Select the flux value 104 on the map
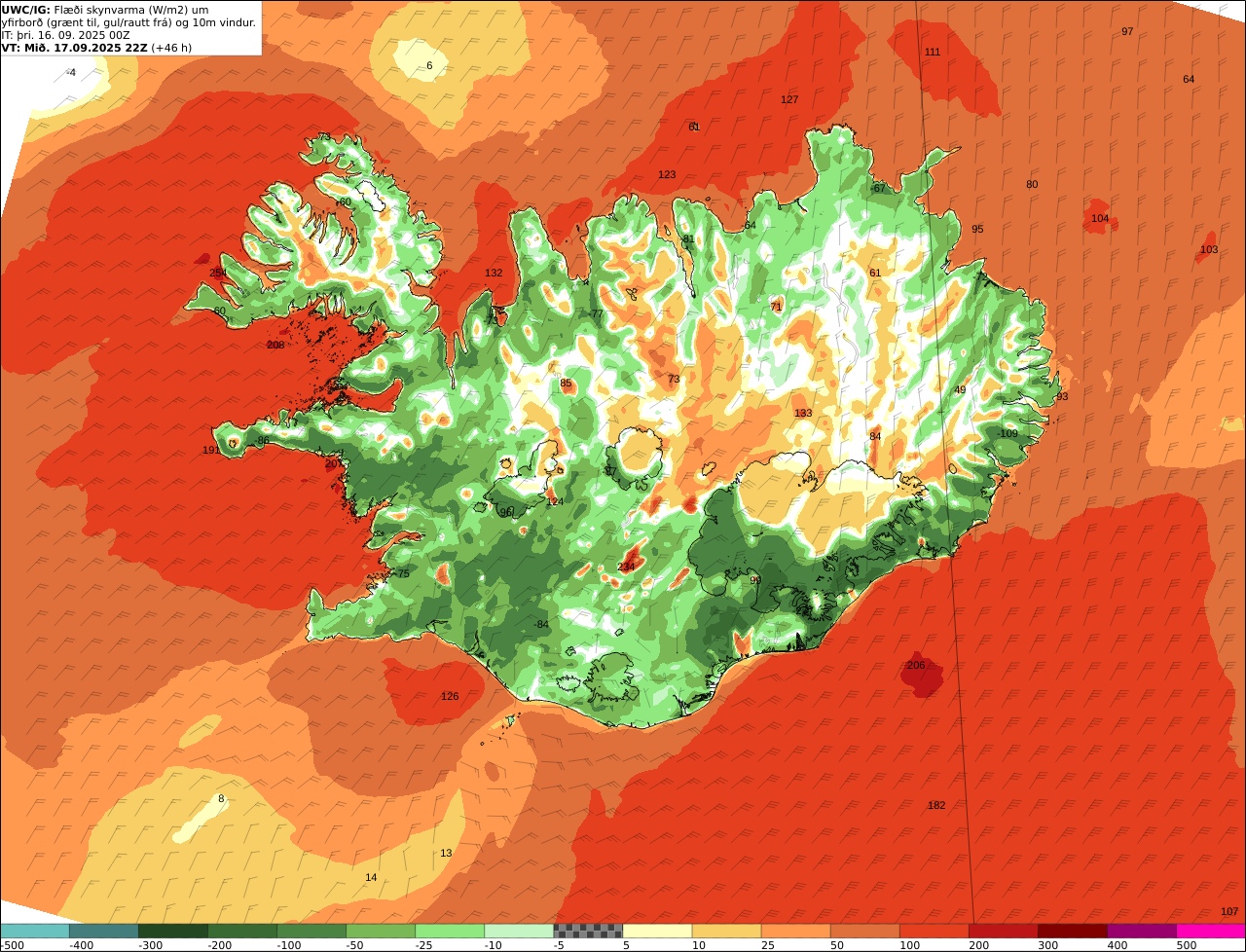 (x=1100, y=218)
